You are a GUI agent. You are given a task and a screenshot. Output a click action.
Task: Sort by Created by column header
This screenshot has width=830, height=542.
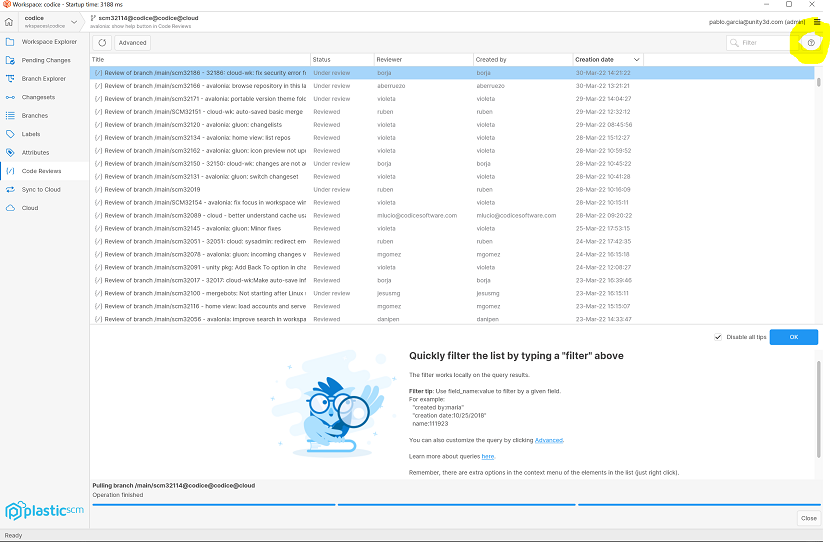point(523,59)
